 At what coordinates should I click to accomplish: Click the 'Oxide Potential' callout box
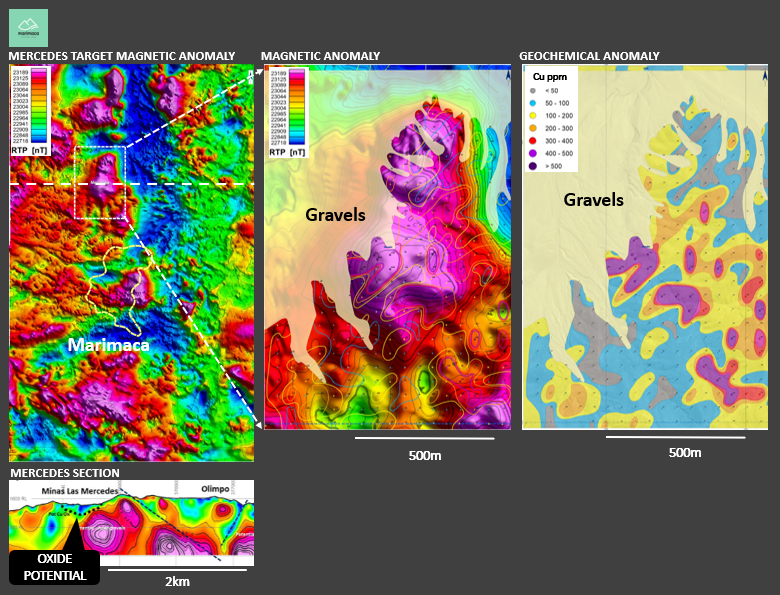point(55,567)
